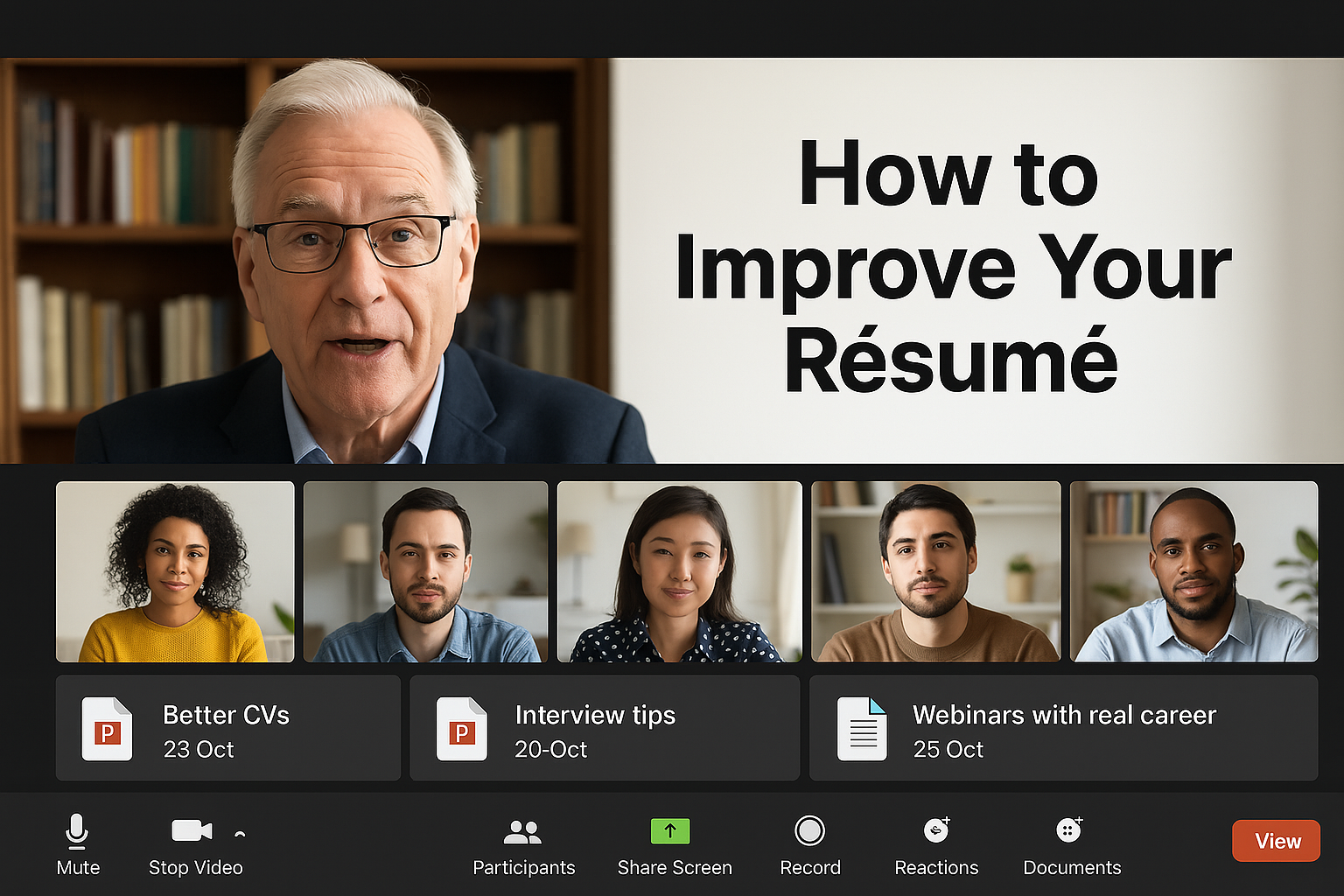
Task: Select the "Interview tips" title text
Action: [x=595, y=715]
